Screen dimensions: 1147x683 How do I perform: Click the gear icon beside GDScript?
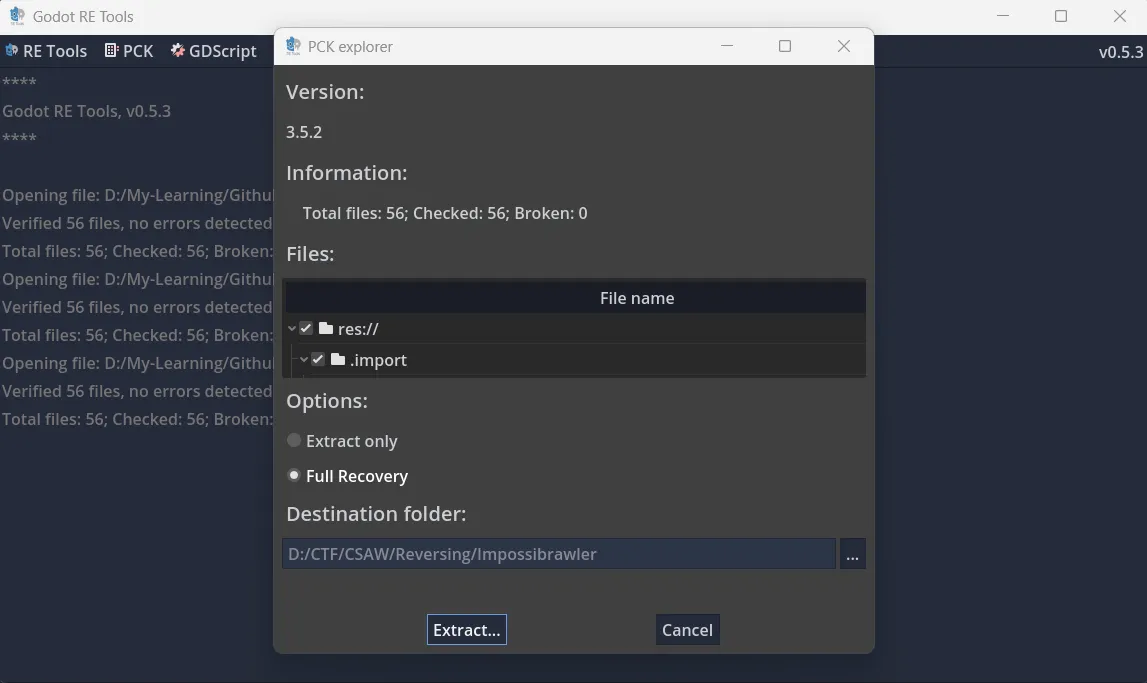(x=178, y=51)
